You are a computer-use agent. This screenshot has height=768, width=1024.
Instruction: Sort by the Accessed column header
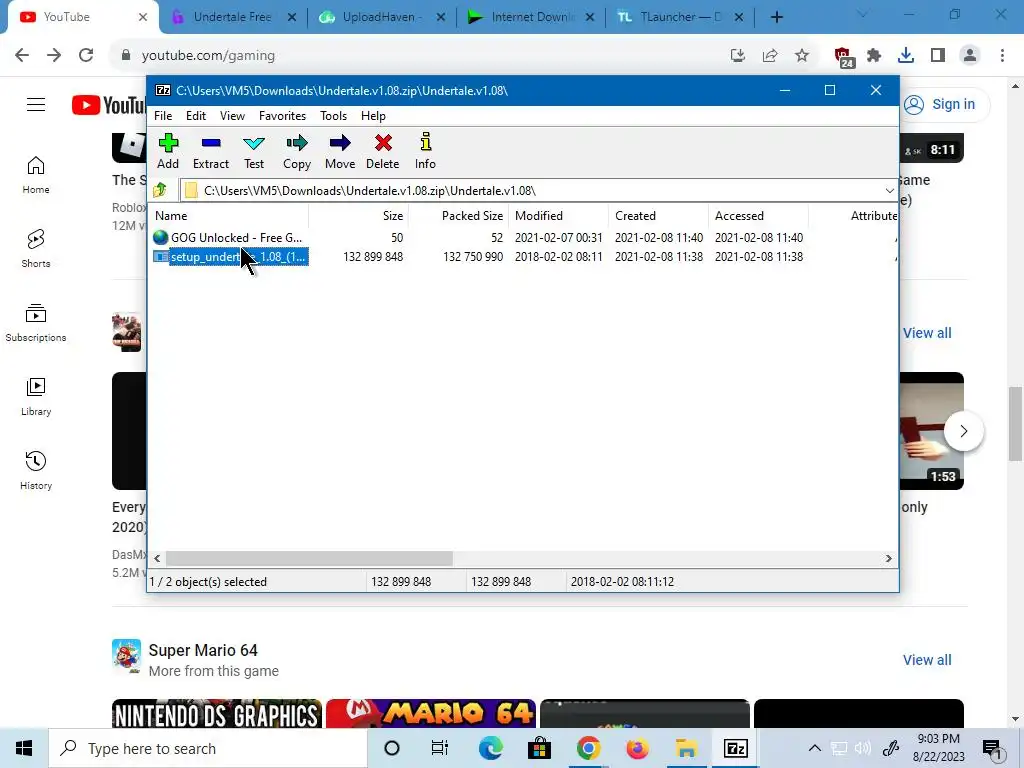click(758, 216)
